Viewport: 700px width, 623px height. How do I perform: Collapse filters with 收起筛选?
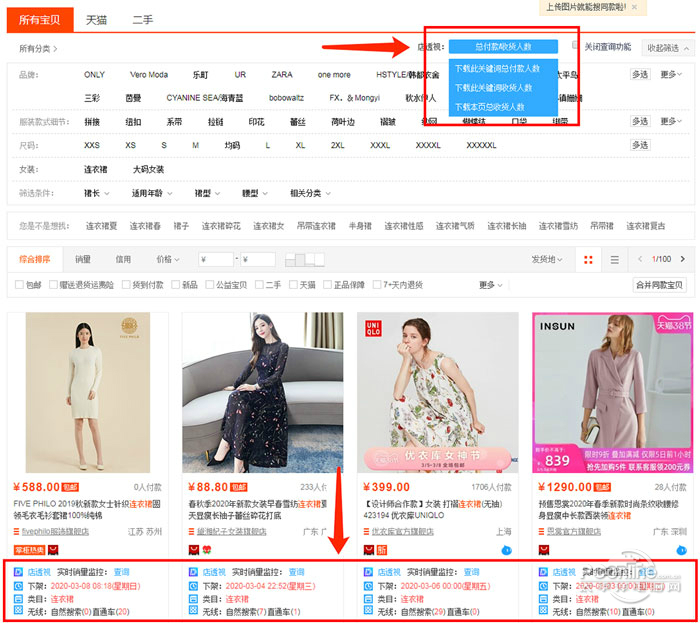667,47
